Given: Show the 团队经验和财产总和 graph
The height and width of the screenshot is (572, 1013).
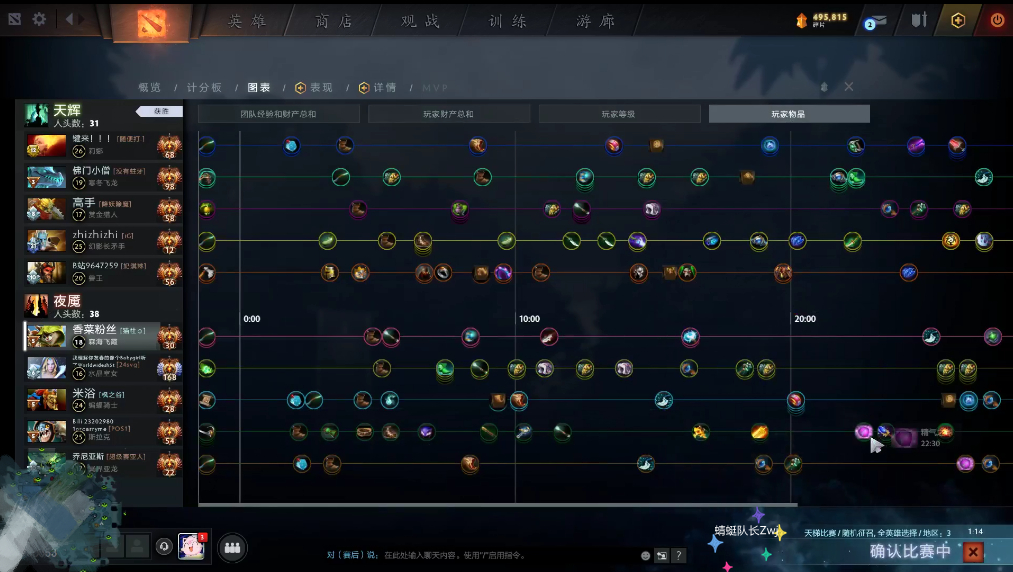Looking at the screenshot, I should [x=278, y=114].
